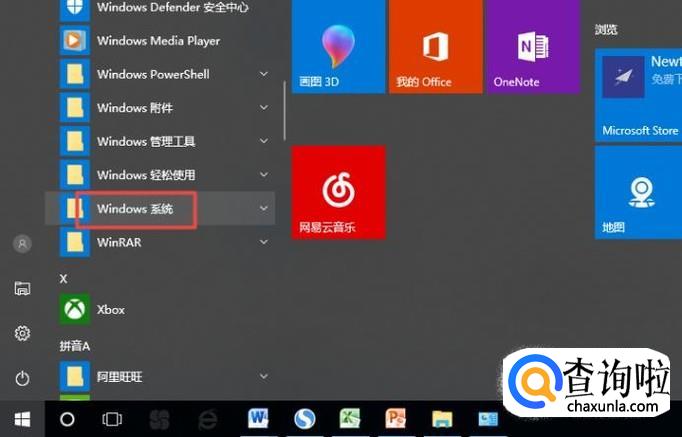Screen dimensions: 682x437
Task: Open the 网易云音乐 tile
Action: pyautogui.click(x=338, y=193)
